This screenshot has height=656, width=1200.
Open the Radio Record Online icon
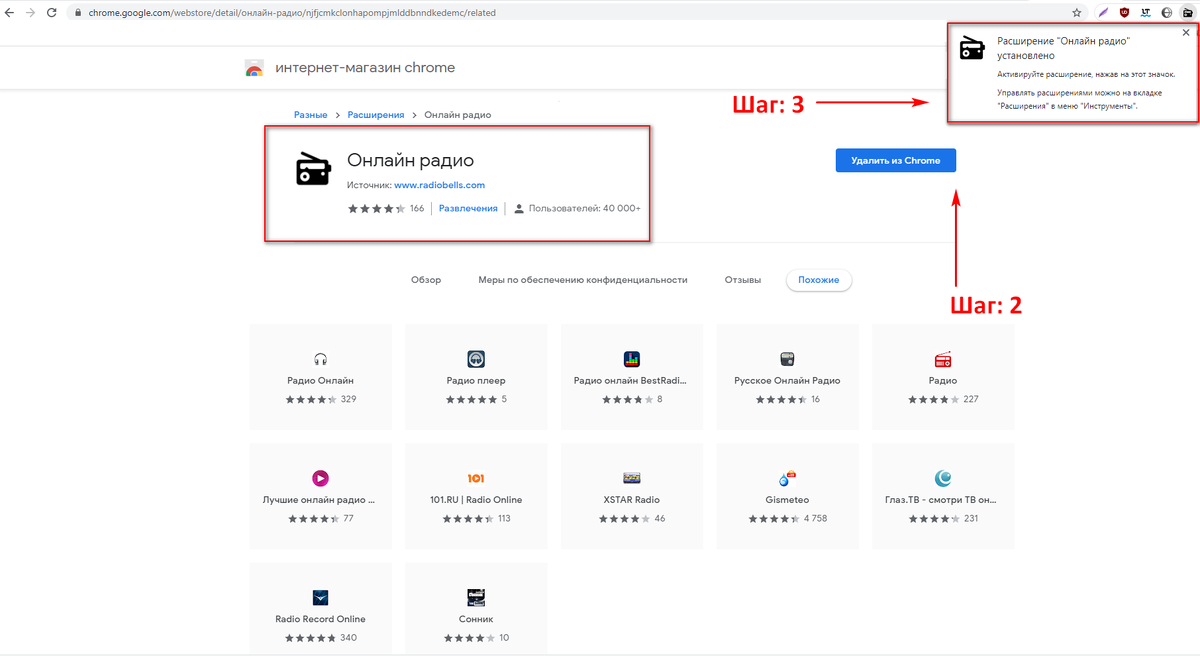pyautogui.click(x=320, y=597)
